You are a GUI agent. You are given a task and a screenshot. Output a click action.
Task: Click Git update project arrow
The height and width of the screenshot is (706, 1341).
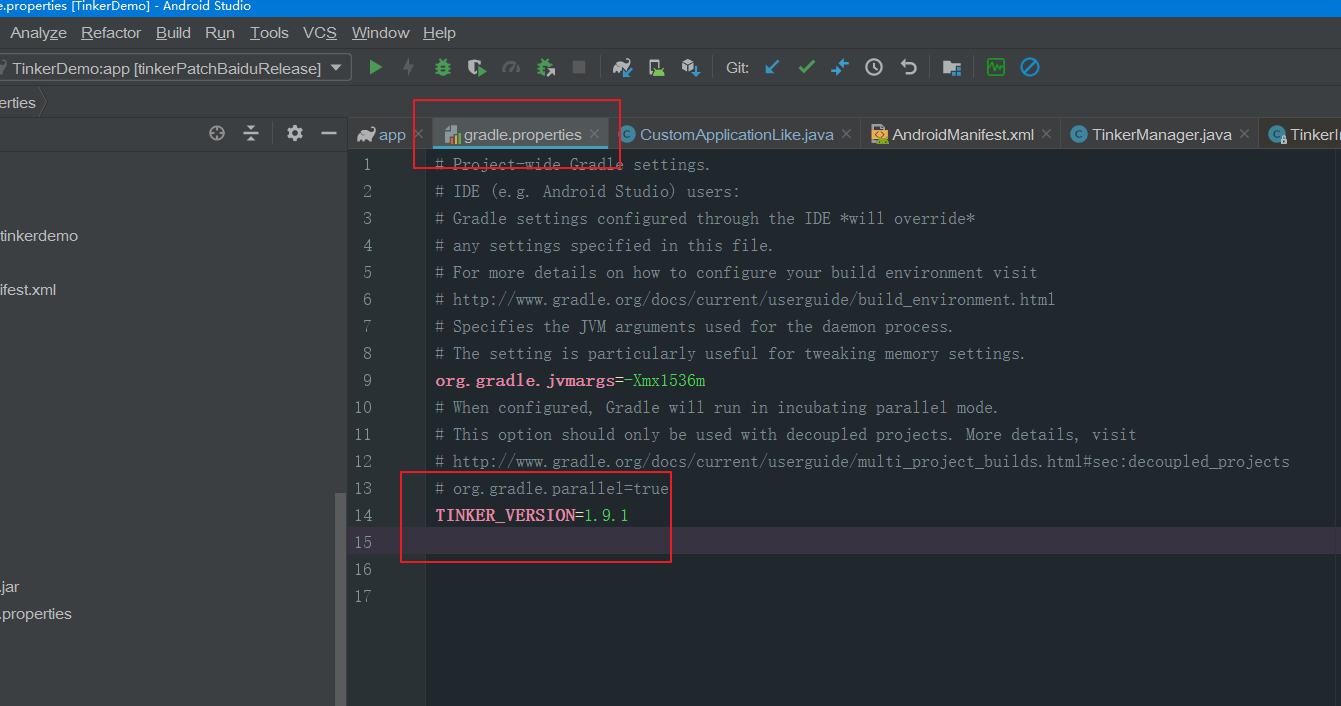(772, 68)
